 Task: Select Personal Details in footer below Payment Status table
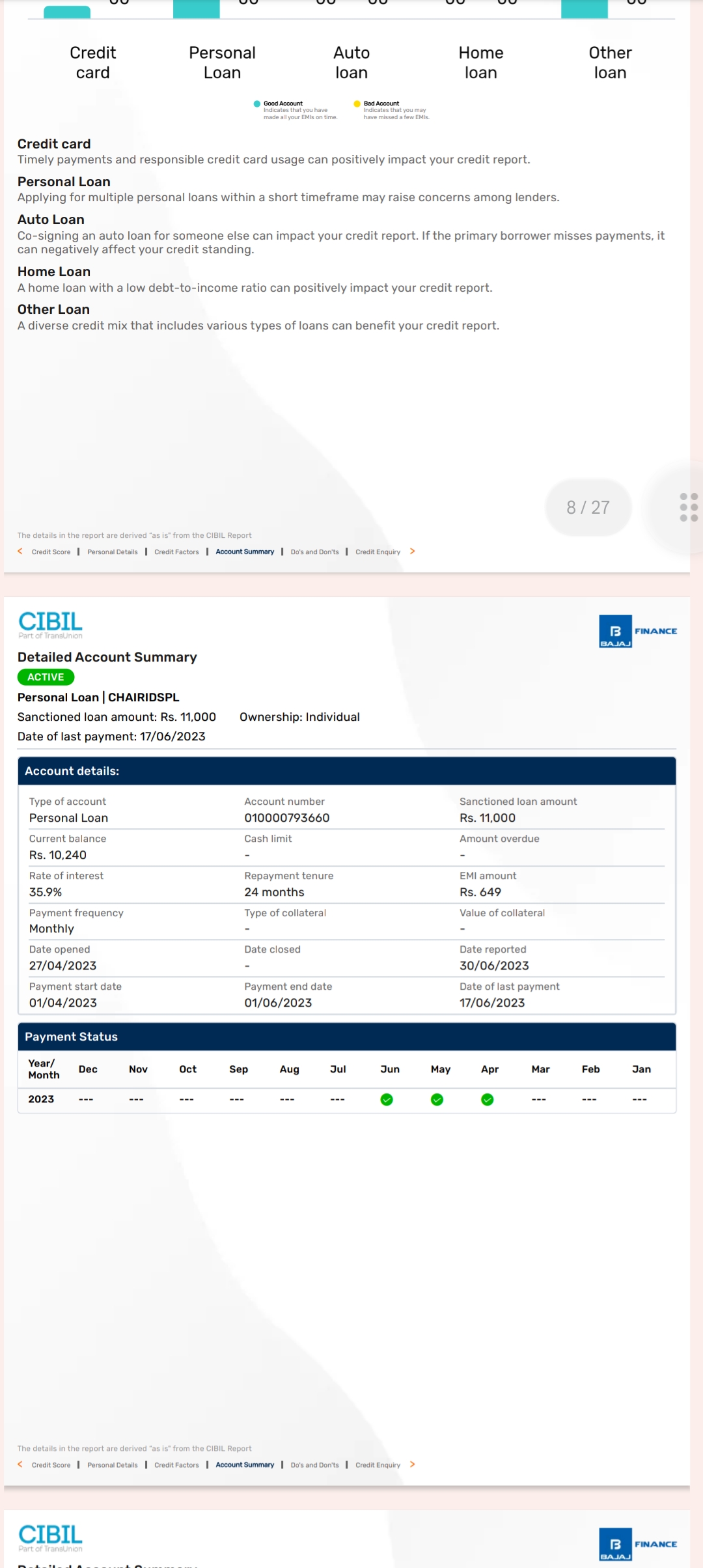[x=112, y=1465]
